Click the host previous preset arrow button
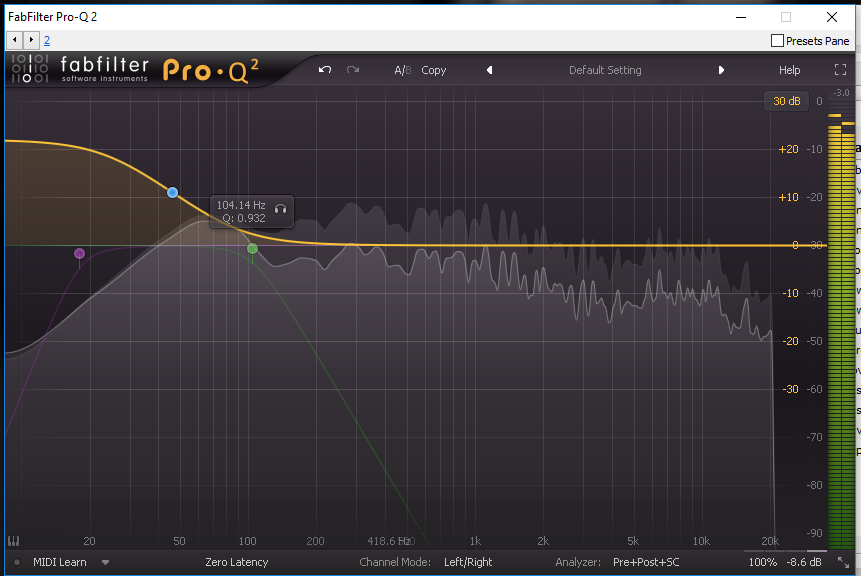Viewport: 861px width, 576px height. (15, 40)
